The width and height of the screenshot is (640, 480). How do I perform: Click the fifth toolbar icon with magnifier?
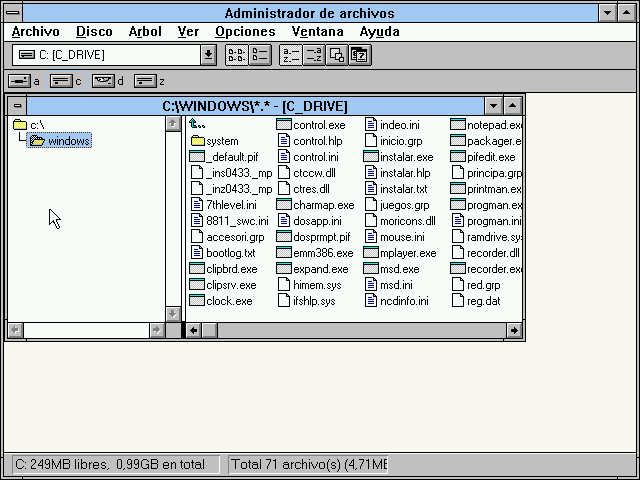coord(337,55)
